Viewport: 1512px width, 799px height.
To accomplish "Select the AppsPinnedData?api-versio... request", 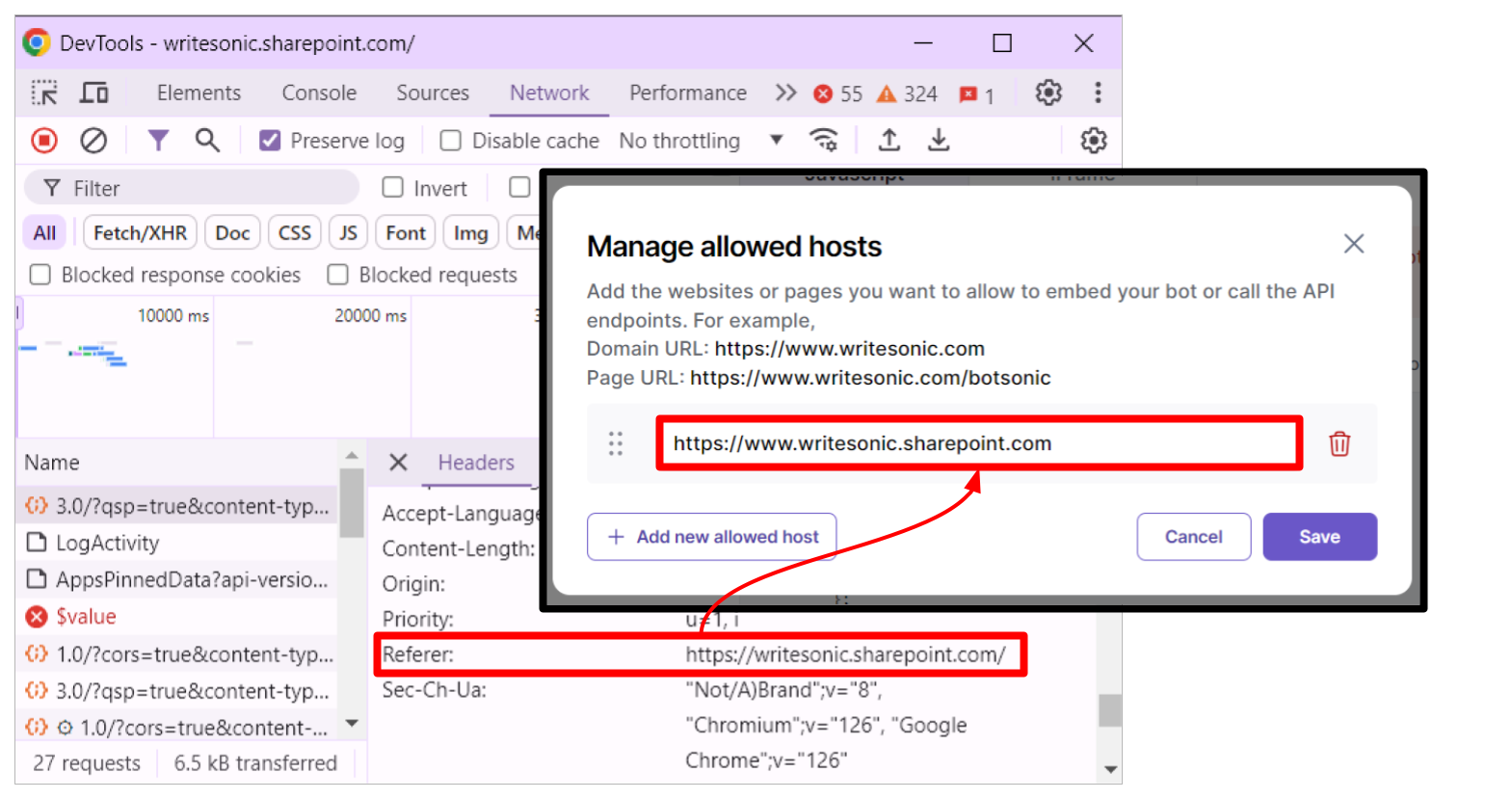I will coord(178,579).
